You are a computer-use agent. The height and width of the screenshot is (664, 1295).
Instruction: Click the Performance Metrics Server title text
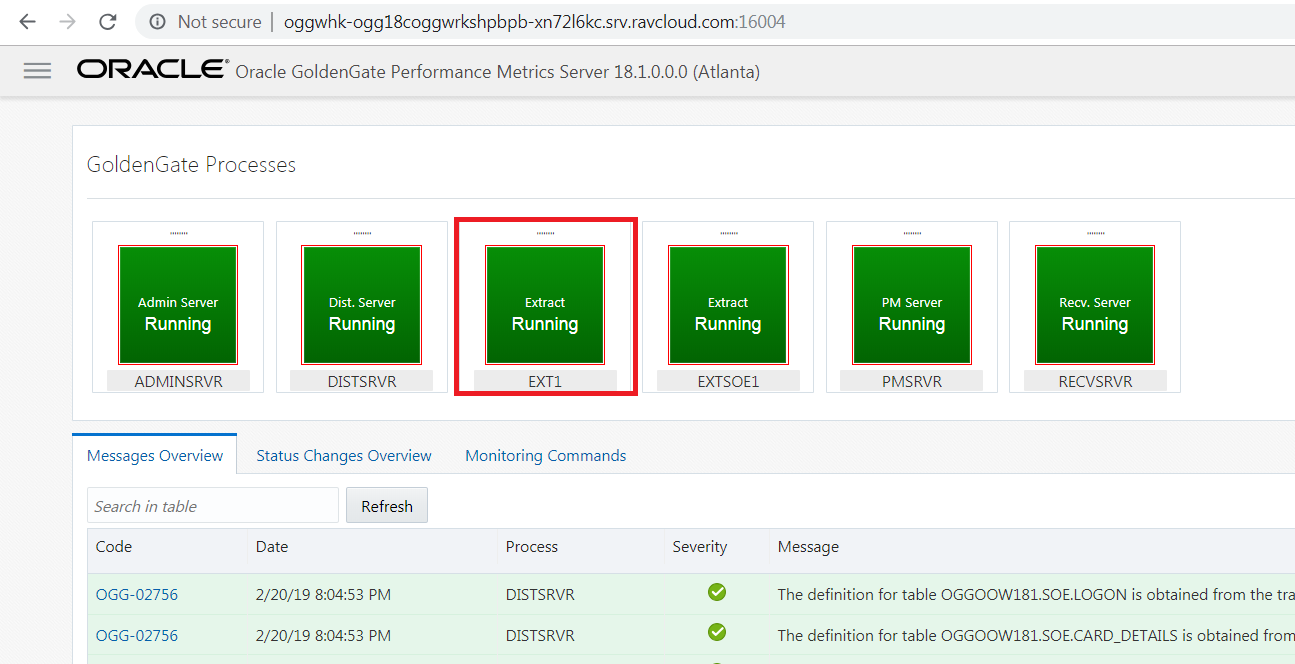[x=498, y=72]
